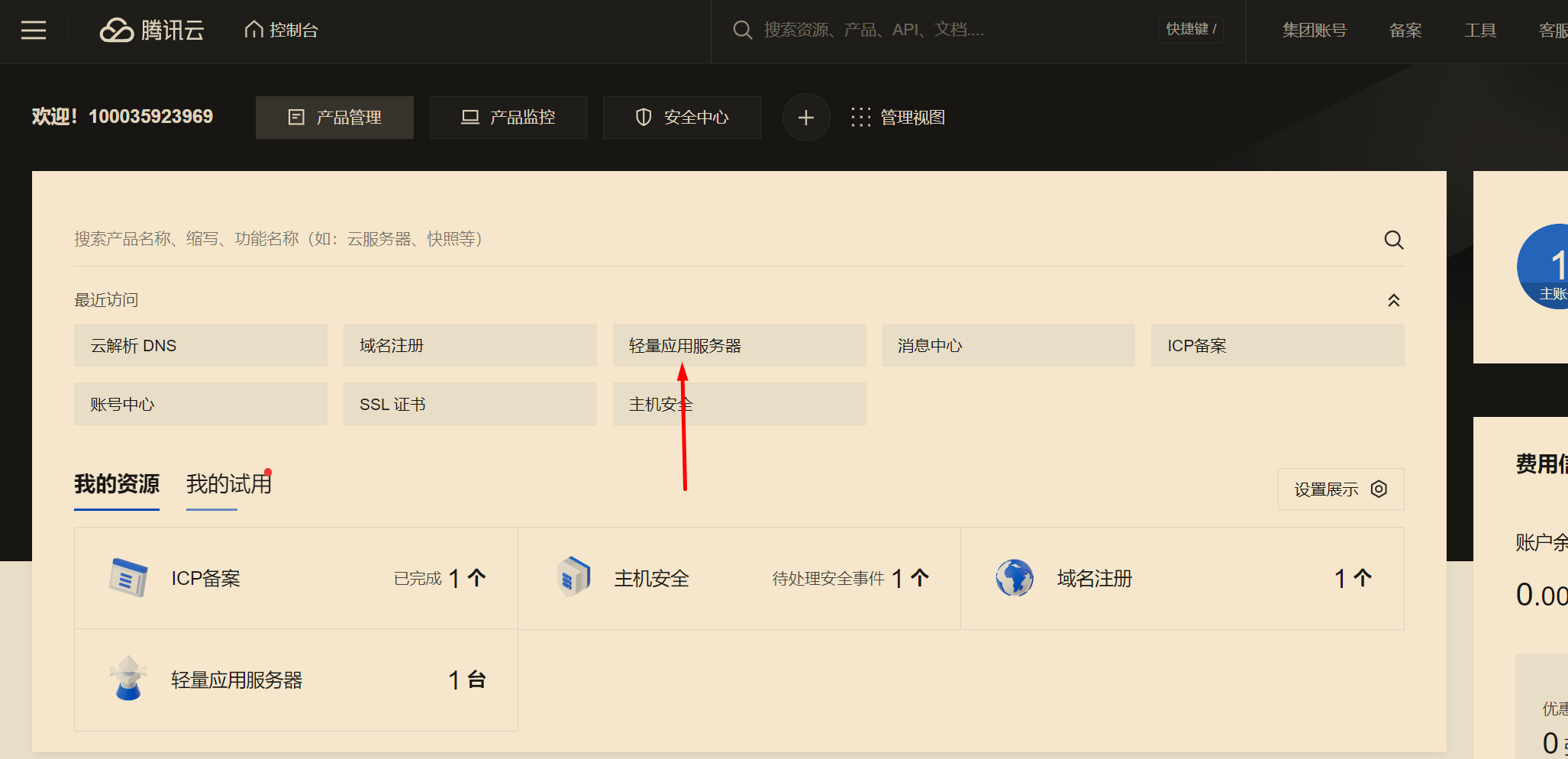Click the 轻量应用服务器 resource icon

coord(128,679)
